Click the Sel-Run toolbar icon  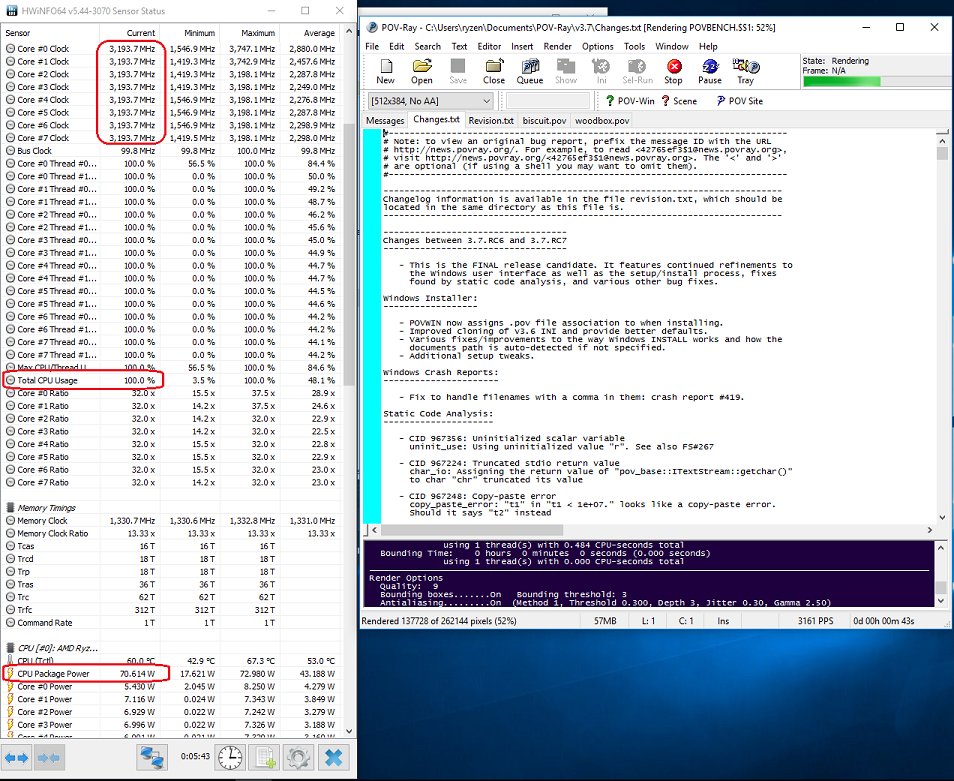(638, 71)
